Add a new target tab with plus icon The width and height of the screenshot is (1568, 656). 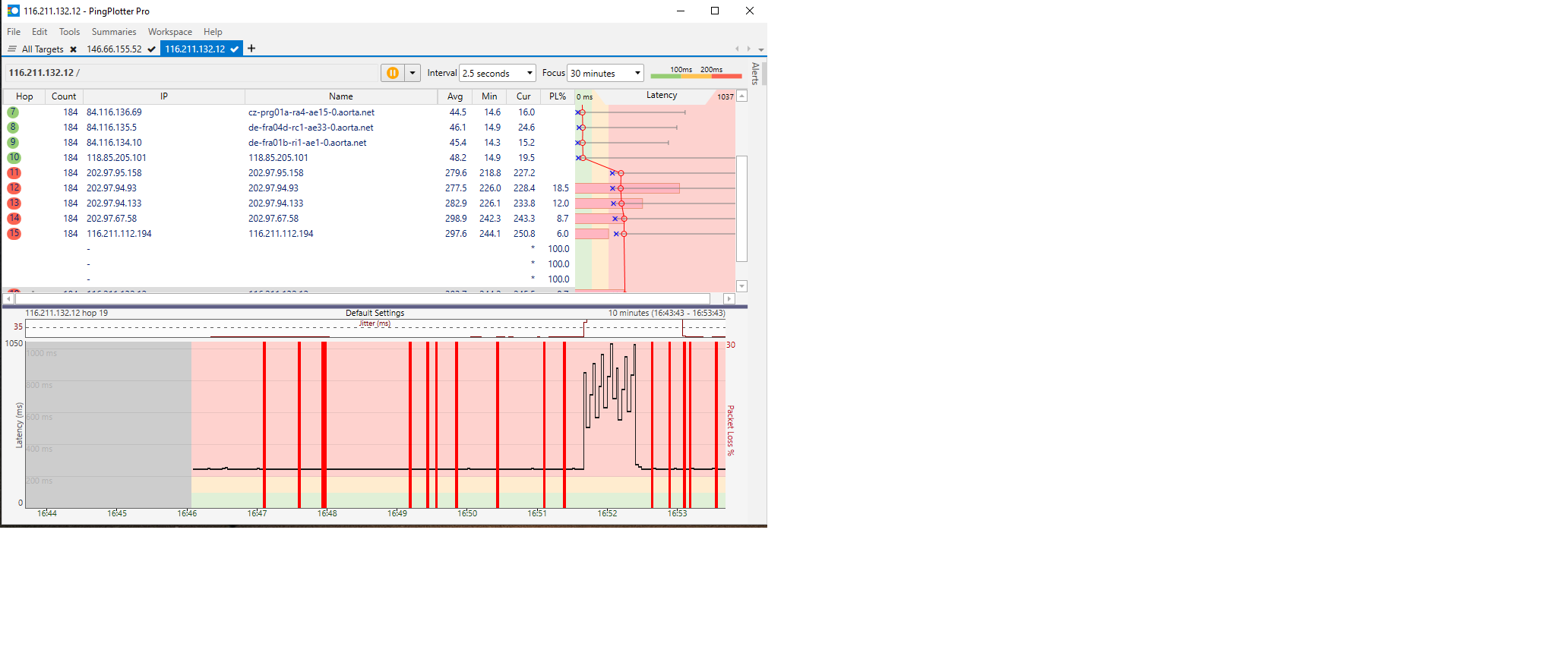click(251, 49)
